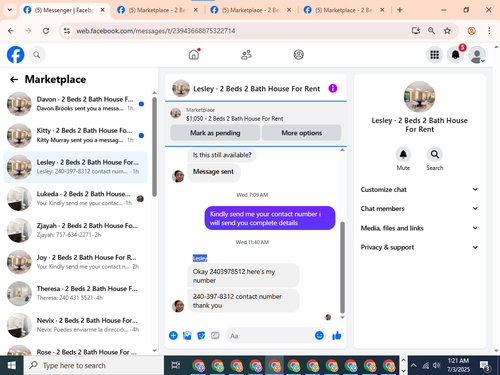Screen dimensions: 500x375
Task: Open Zjayah conversation in chat list
Action: [75, 230]
